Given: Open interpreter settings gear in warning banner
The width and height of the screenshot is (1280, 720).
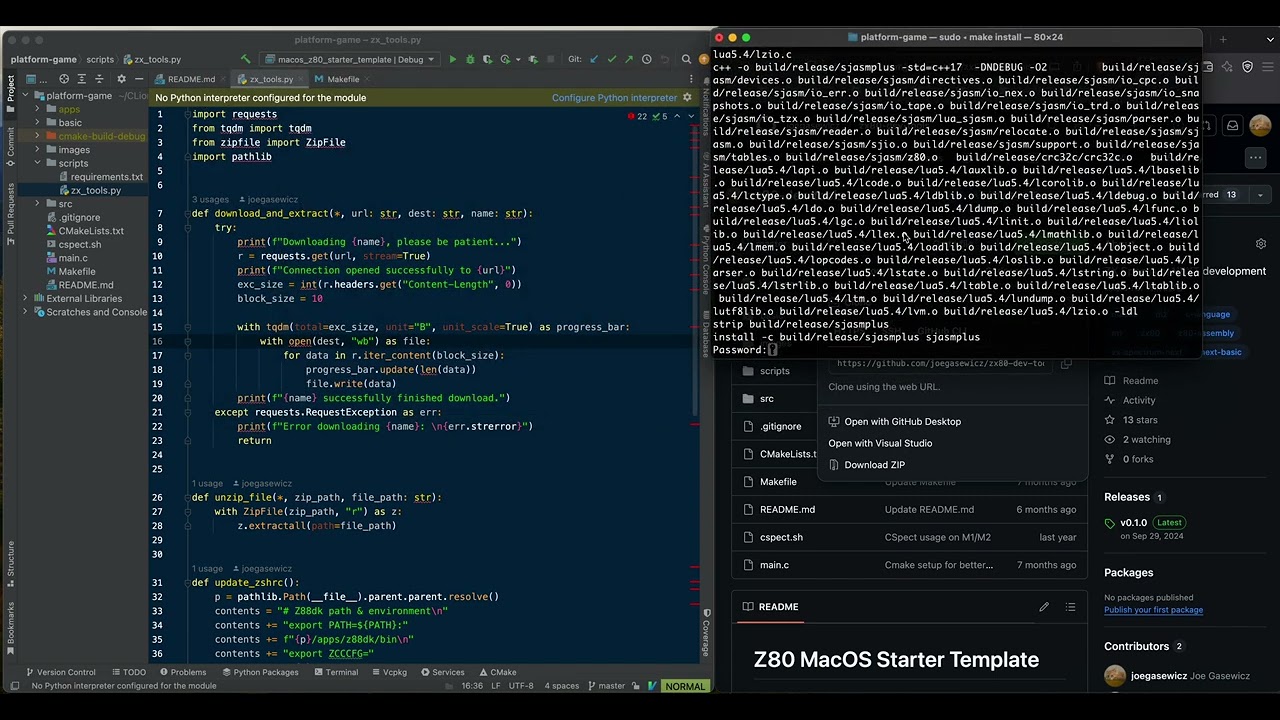Looking at the screenshot, I should click(687, 97).
